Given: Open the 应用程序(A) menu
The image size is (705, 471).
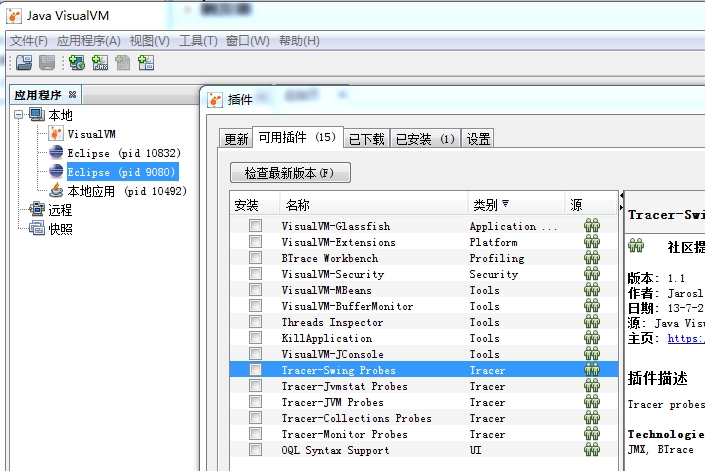Looking at the screenshot, I should pyautogui.click(x=89, y=41).
